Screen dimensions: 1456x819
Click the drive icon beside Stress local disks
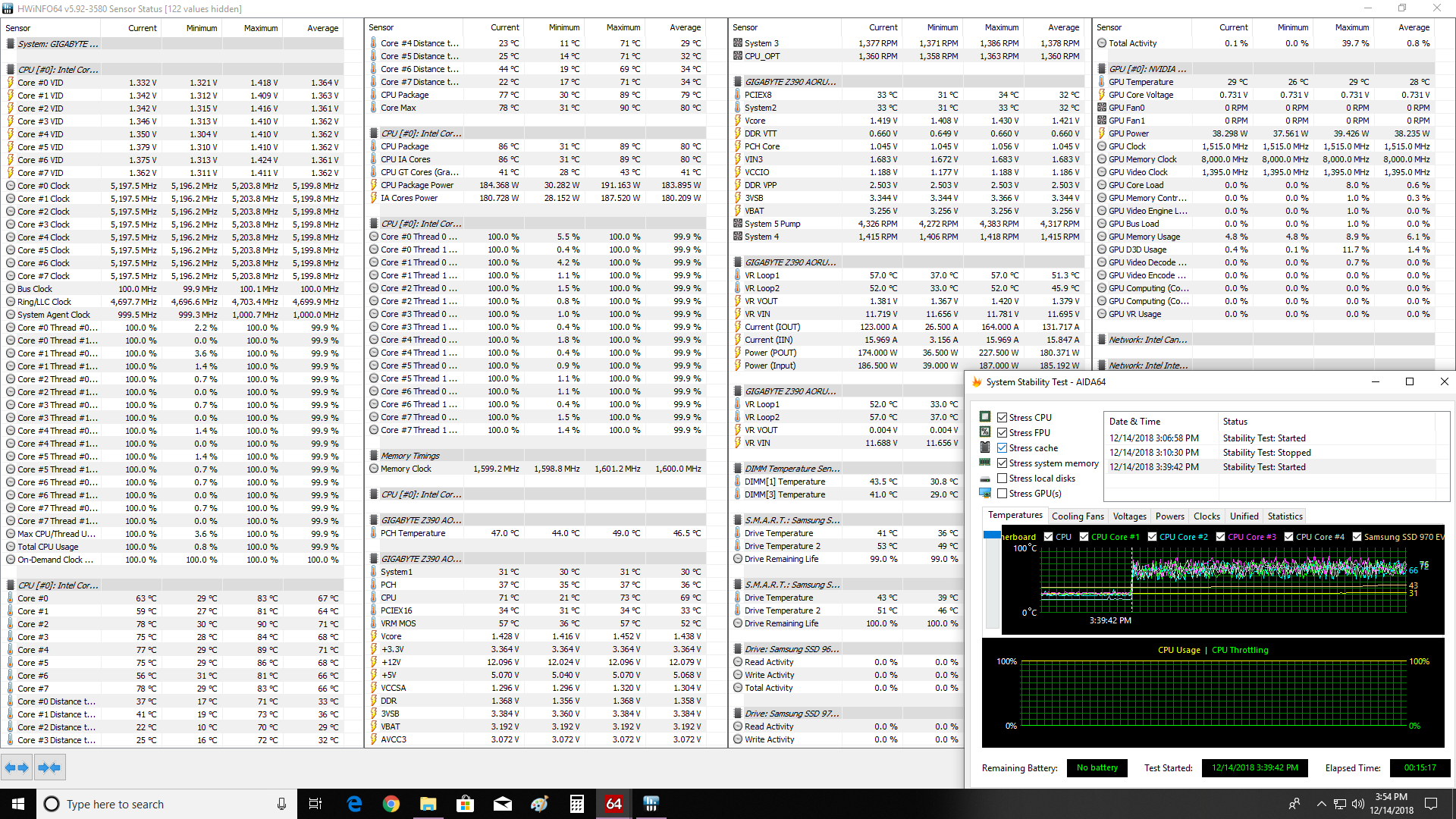[985, 479]
